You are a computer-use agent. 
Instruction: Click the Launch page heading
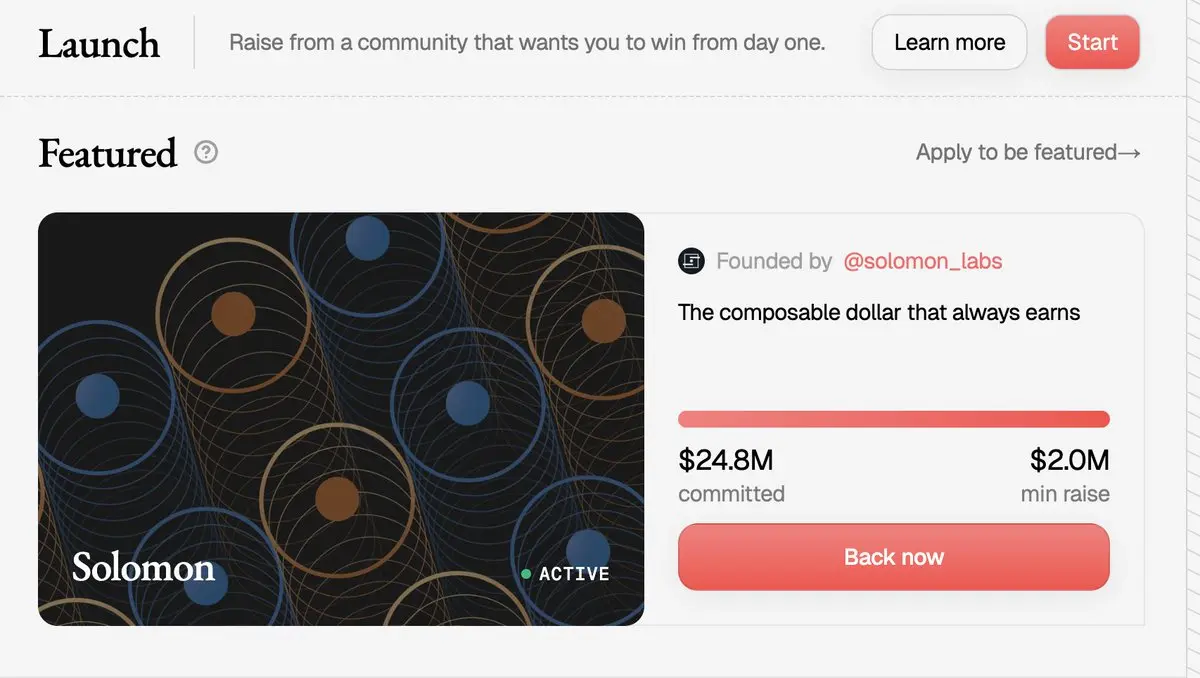click(x=99, y=44)
